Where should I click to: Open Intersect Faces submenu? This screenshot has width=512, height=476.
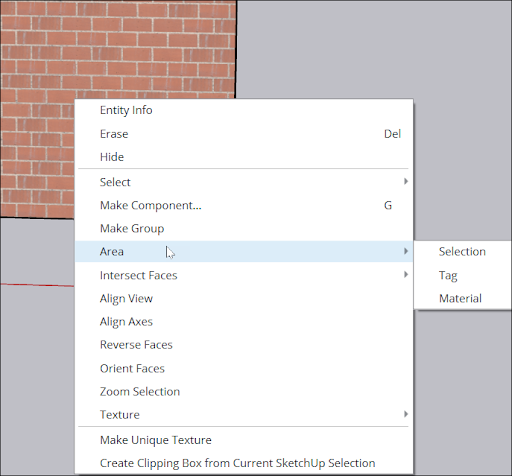pos(244,275)
